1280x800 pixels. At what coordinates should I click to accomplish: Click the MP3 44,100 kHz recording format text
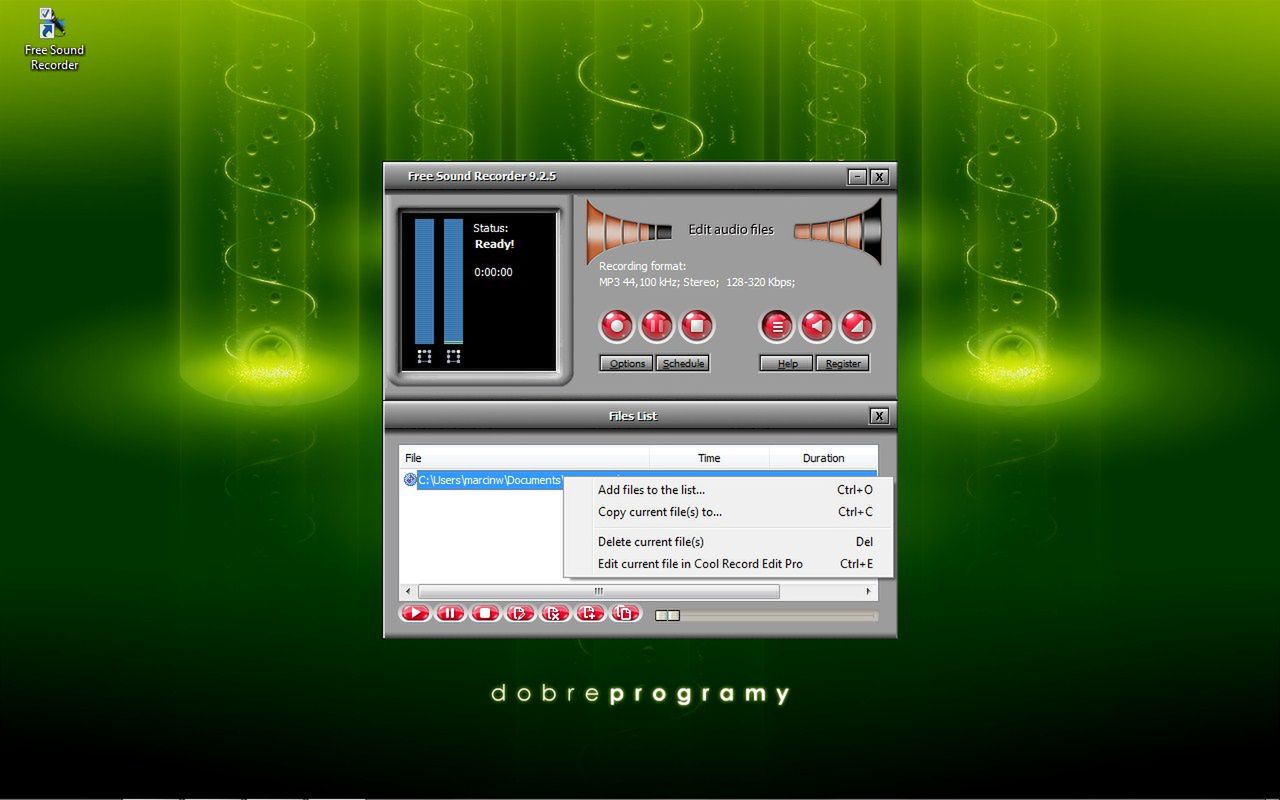pyautogui.click(x=697, y=282)
